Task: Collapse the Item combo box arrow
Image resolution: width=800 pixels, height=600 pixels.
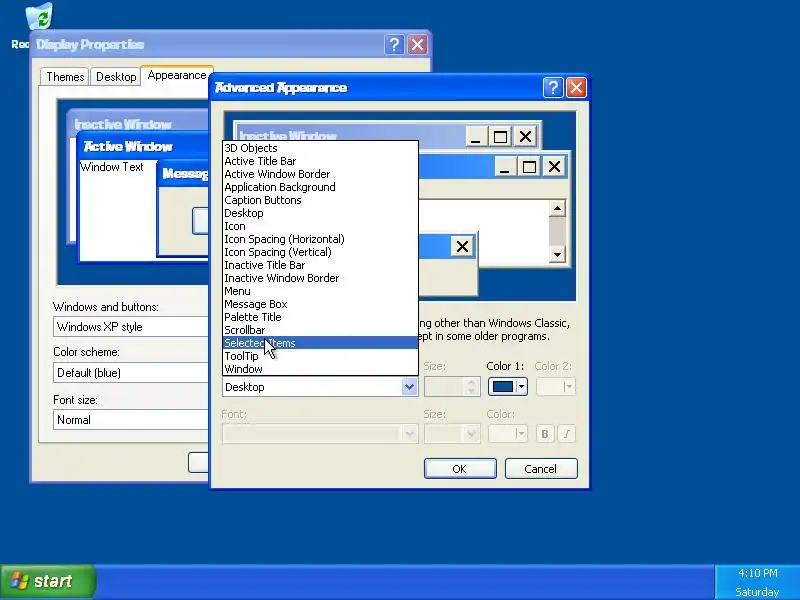Action: (409, 387)
